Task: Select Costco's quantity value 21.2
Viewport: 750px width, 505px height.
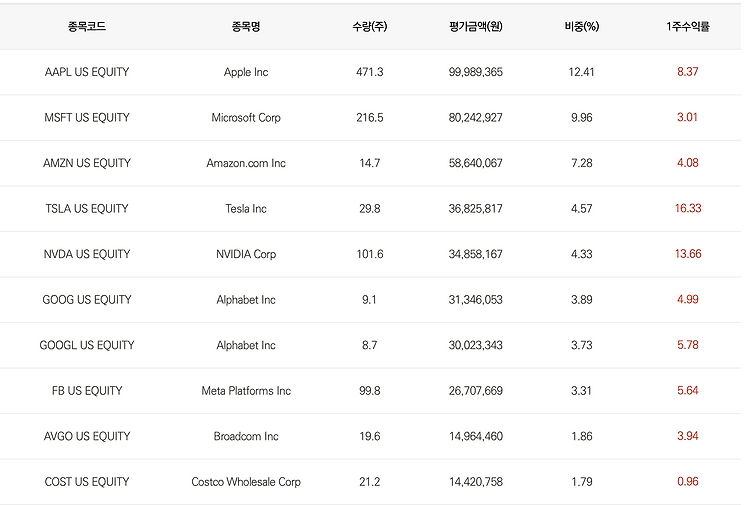Action: point(370,482)
